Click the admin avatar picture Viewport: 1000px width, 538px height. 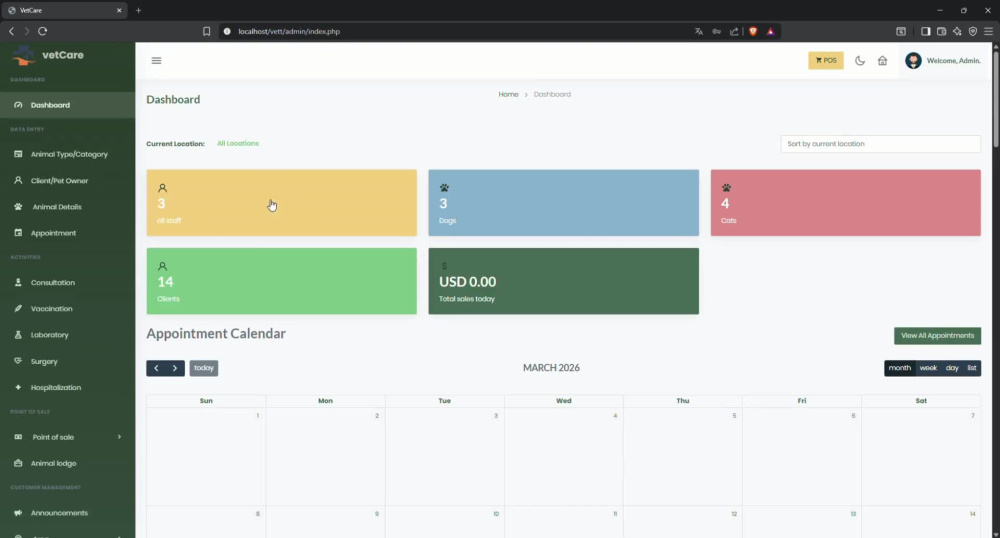pyautogui.click(x=913, y=61)
